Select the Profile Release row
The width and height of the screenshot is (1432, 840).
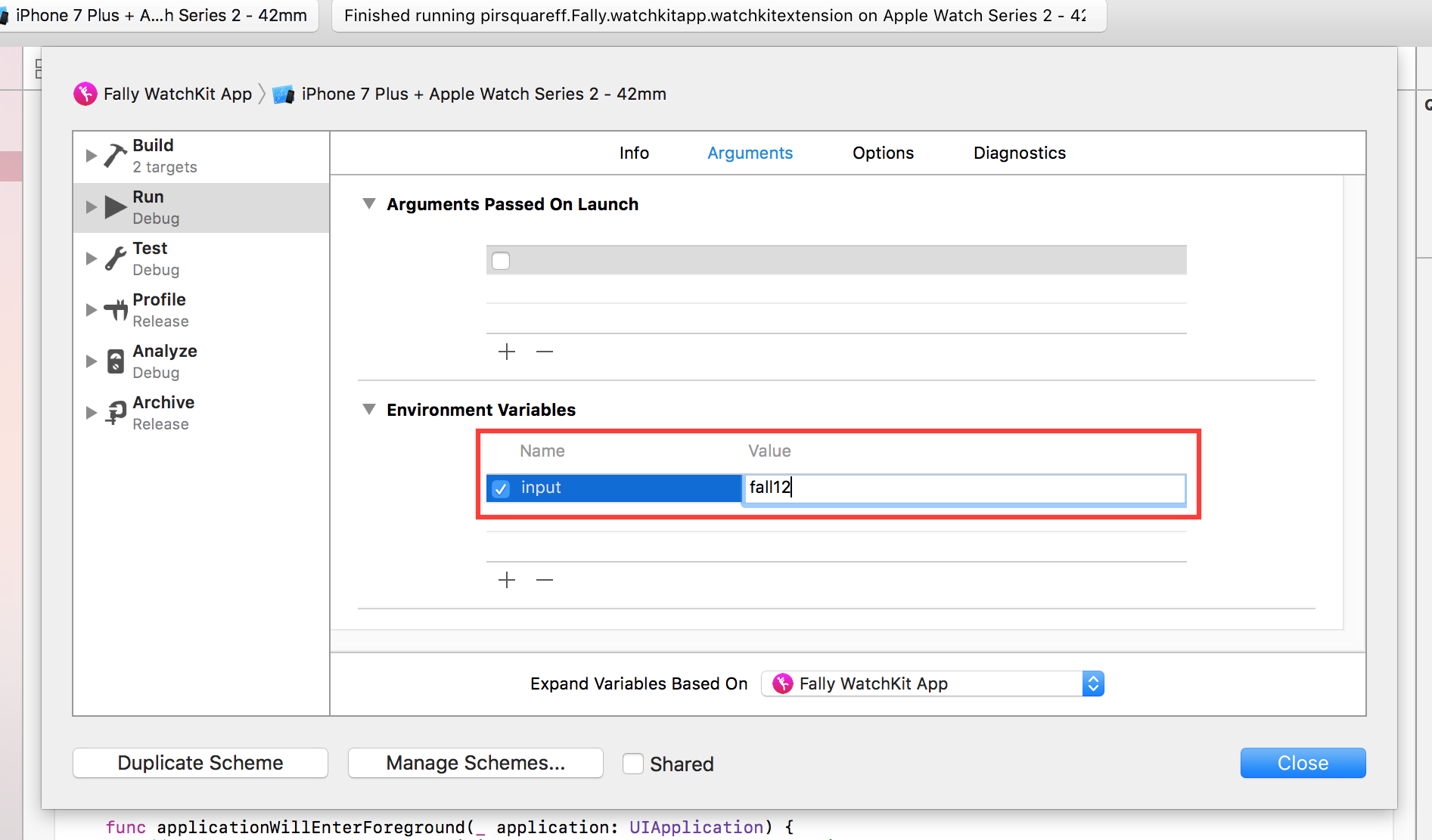pyautogui.click(x=201, y=310)
